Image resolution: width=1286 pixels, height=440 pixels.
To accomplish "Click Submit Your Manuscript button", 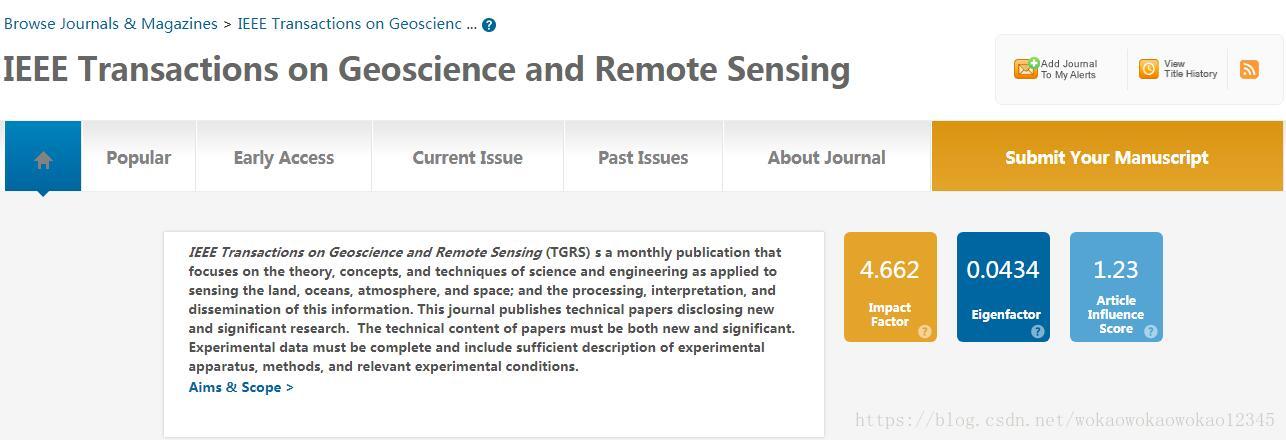I will click(x=1107, y=157).
